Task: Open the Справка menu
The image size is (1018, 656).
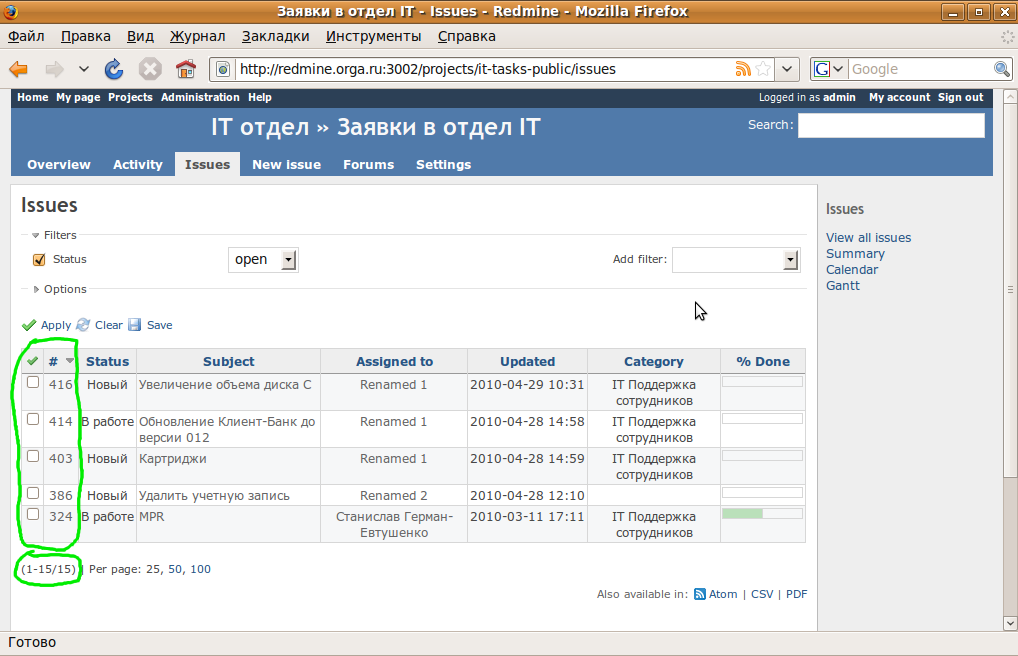Action: [466, 36]
